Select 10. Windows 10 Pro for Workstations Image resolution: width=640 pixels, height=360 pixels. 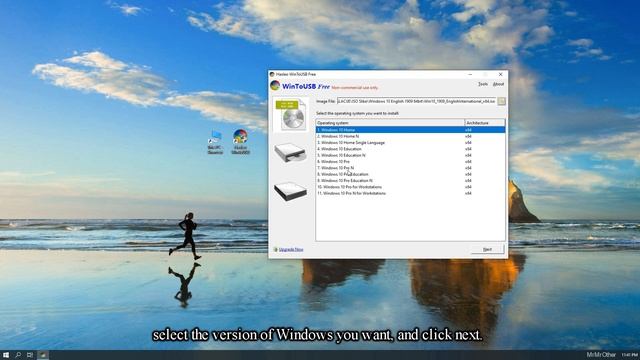(x=410, y=187)
